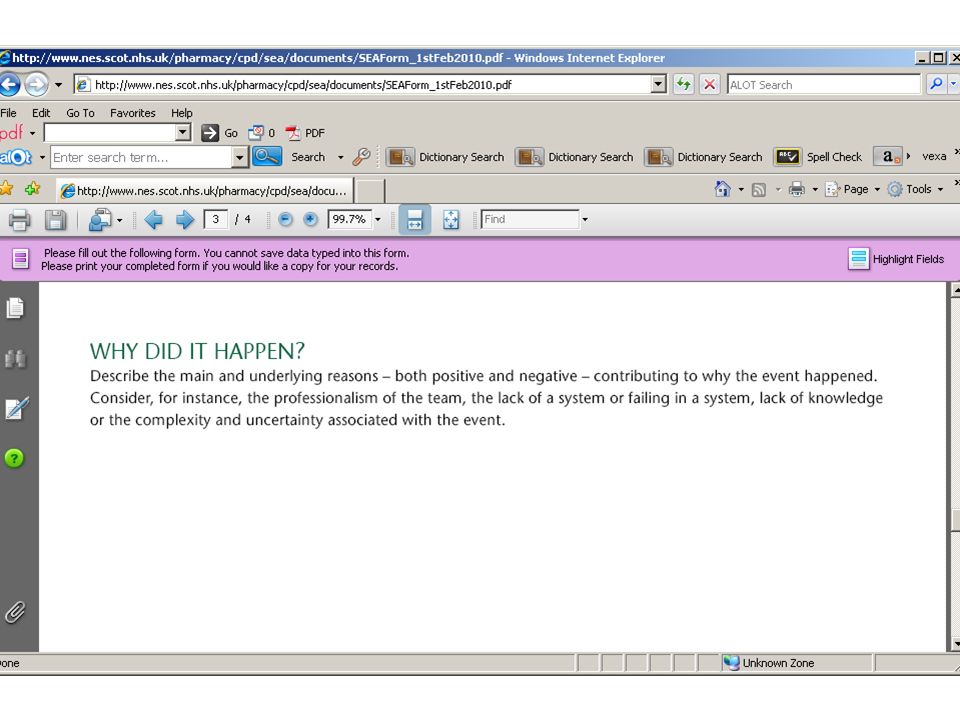This screenshot has width=960, height=720.
Task: Click the Amazon toolbar icon
Action: tap(887, 157)
